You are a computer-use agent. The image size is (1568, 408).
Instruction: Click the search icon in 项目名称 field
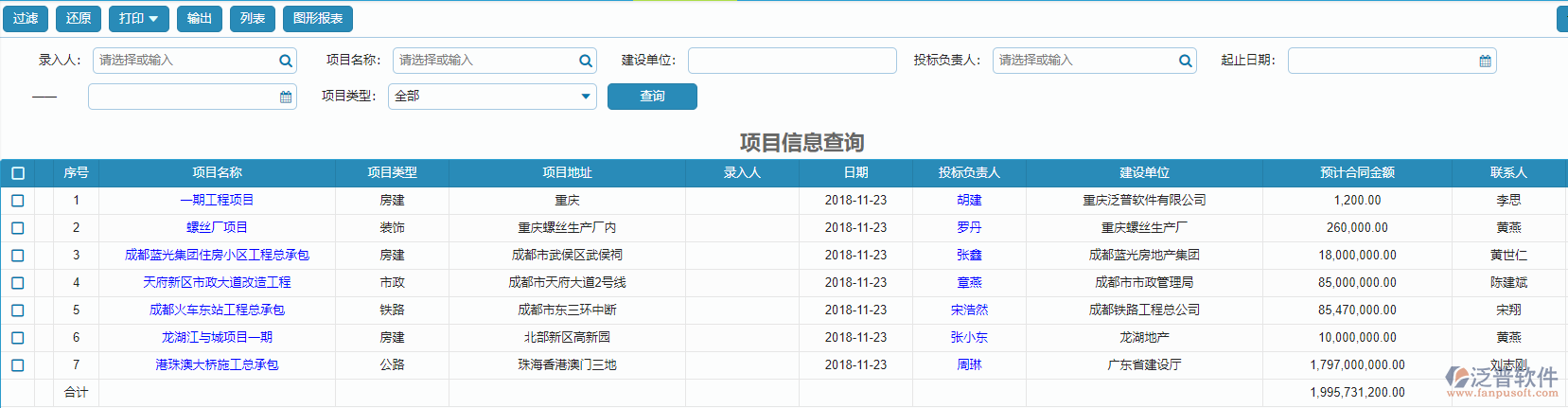(586, 61)
